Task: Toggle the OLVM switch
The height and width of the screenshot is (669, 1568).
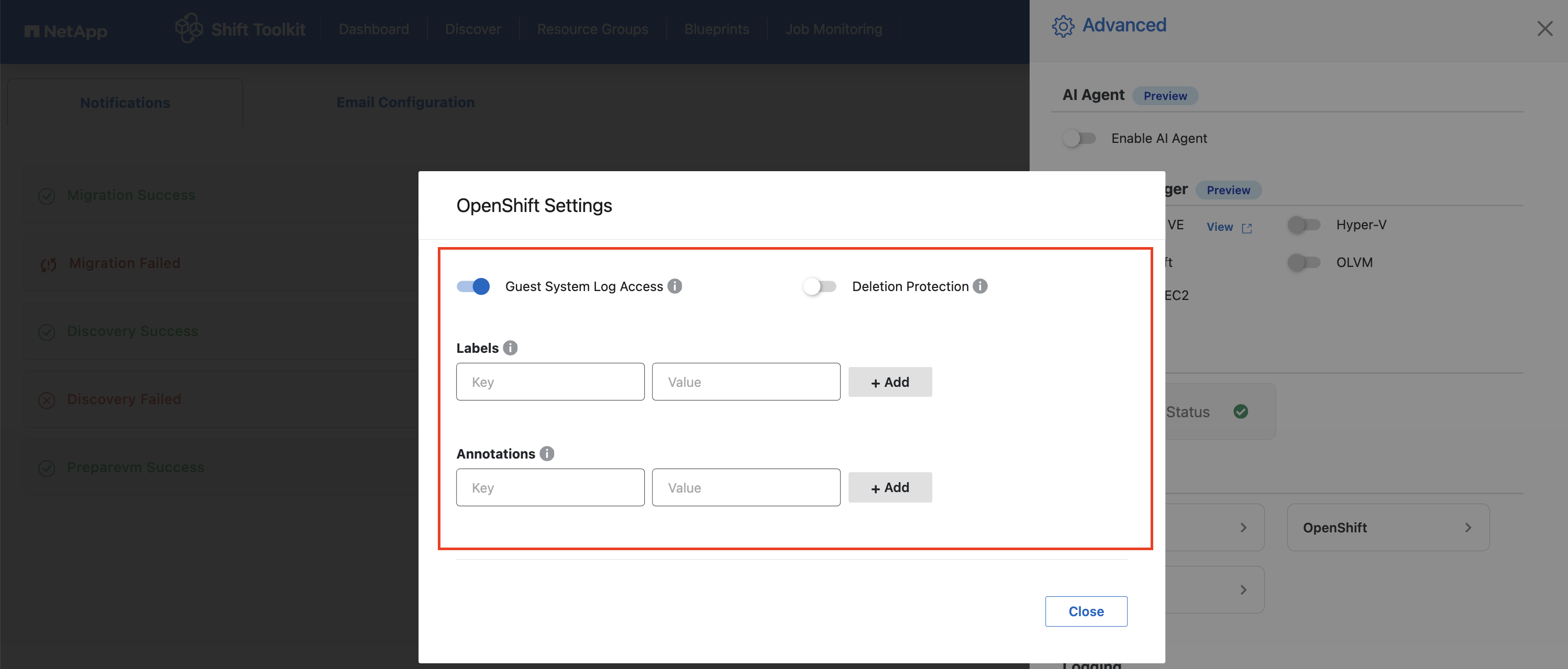Action: [1304, 262]
